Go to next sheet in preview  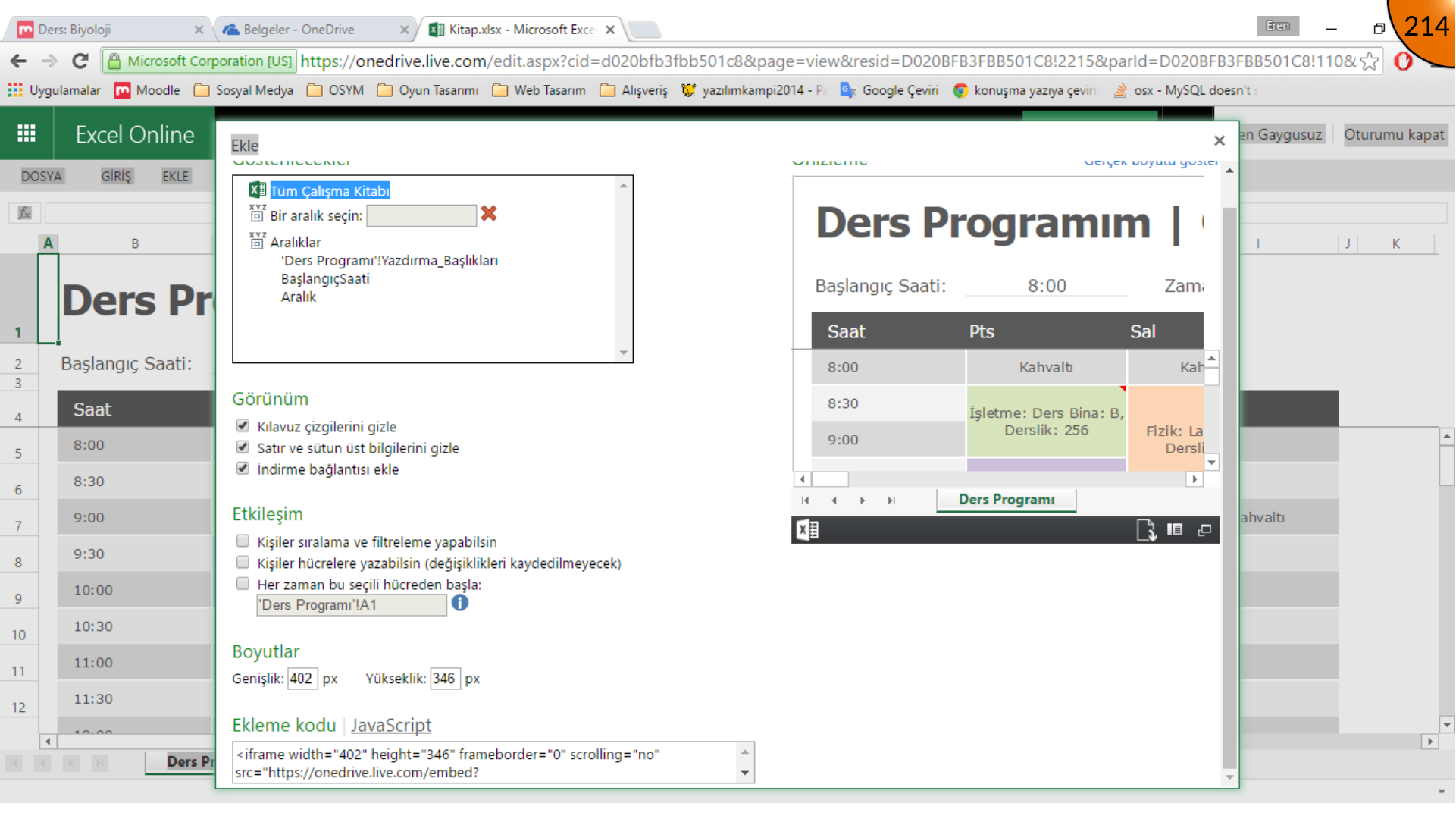863,500
